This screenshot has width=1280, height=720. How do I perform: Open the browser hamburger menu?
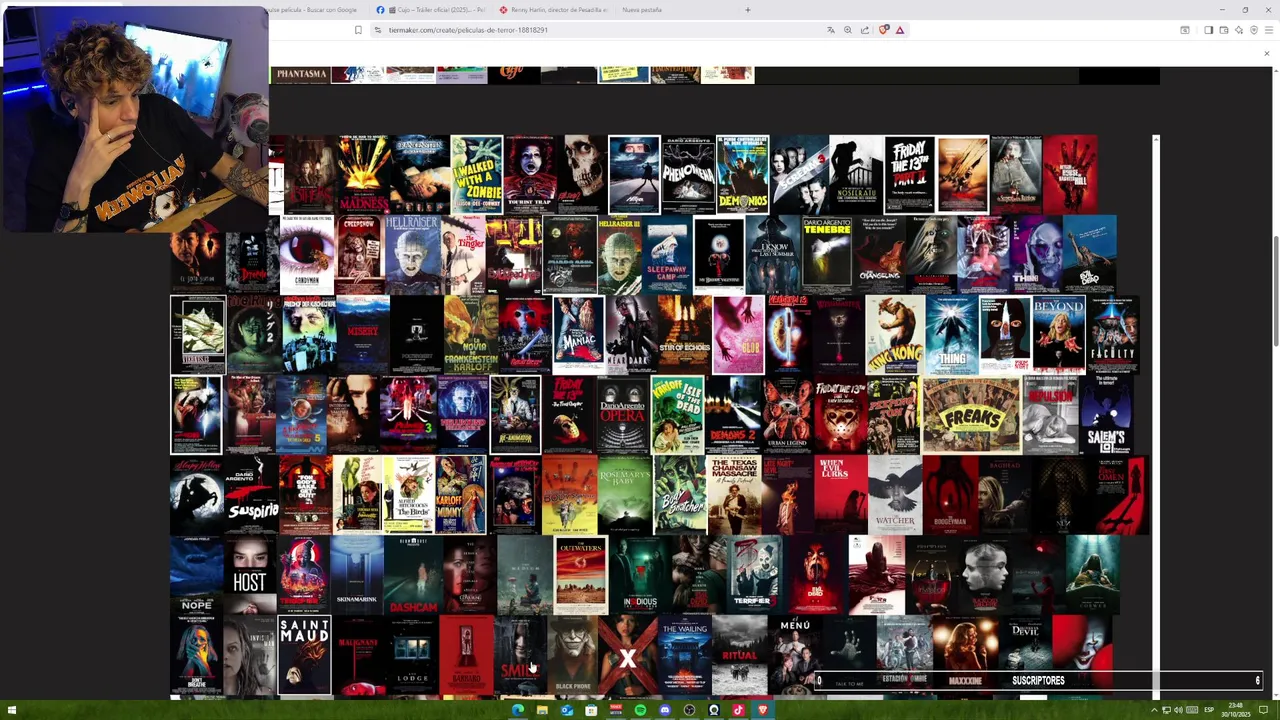[1268, 30]
